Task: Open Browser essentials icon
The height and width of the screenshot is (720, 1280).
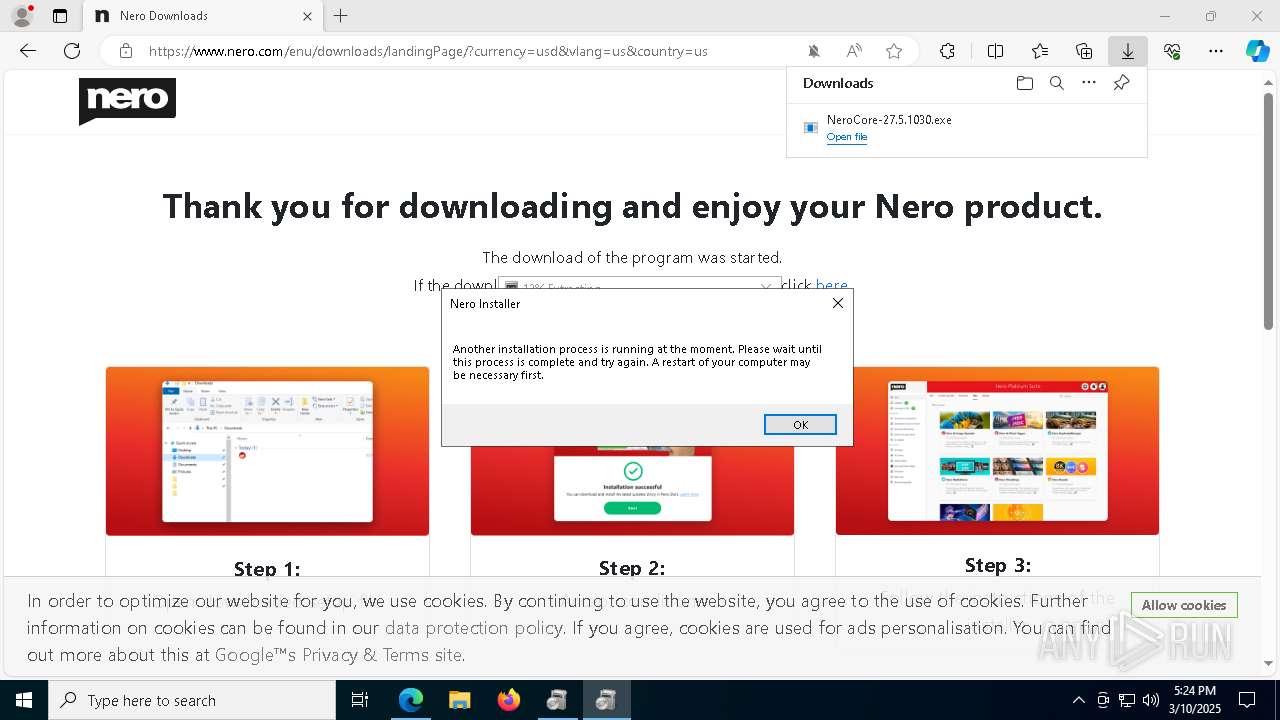Action: click(1172, 51)
